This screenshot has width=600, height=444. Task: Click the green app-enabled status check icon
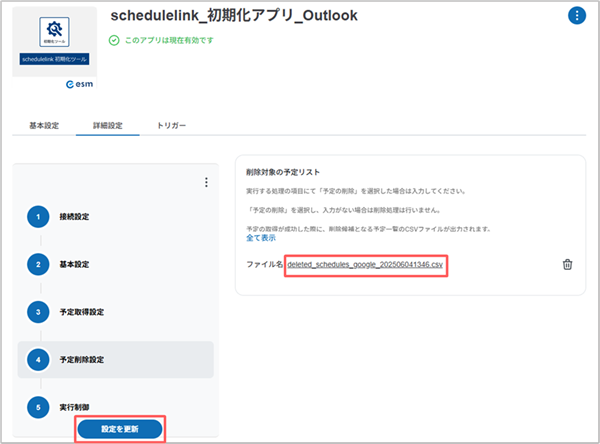pos(115,41)
